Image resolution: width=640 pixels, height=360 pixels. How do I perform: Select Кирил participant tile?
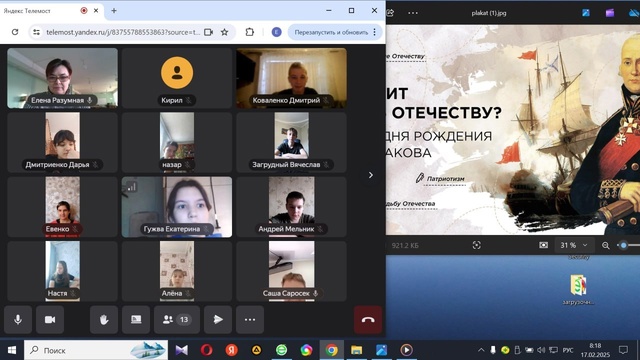pos(177,78)
